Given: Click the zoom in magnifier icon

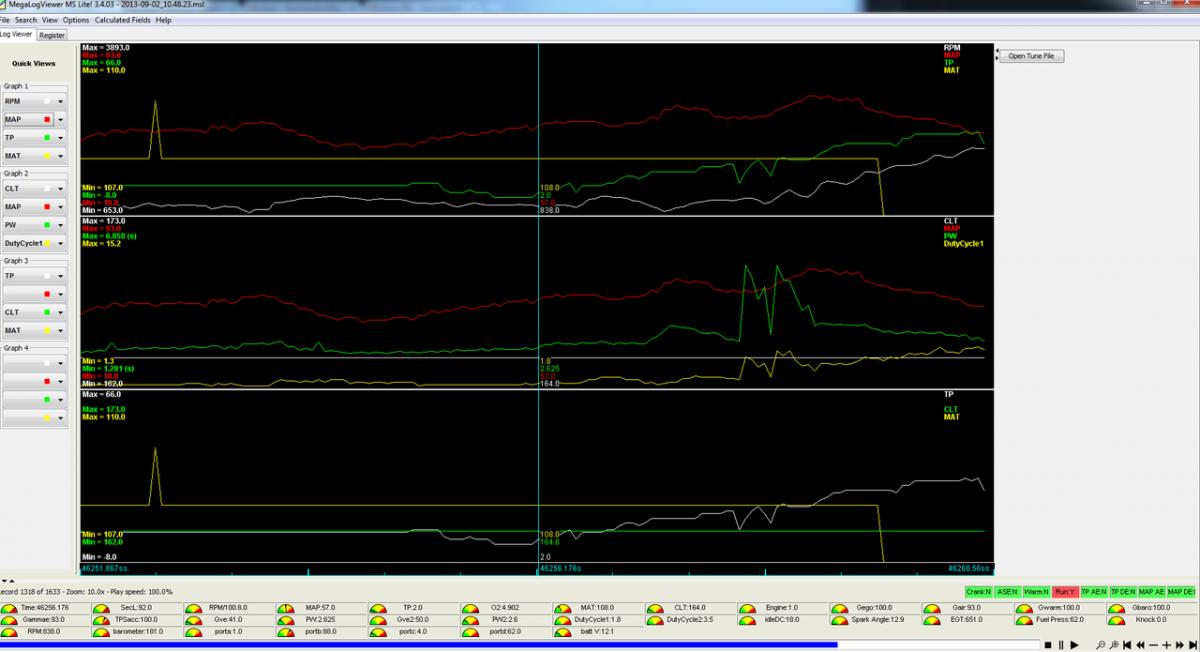Looking at the screenshot, I should click(1114, 645).
